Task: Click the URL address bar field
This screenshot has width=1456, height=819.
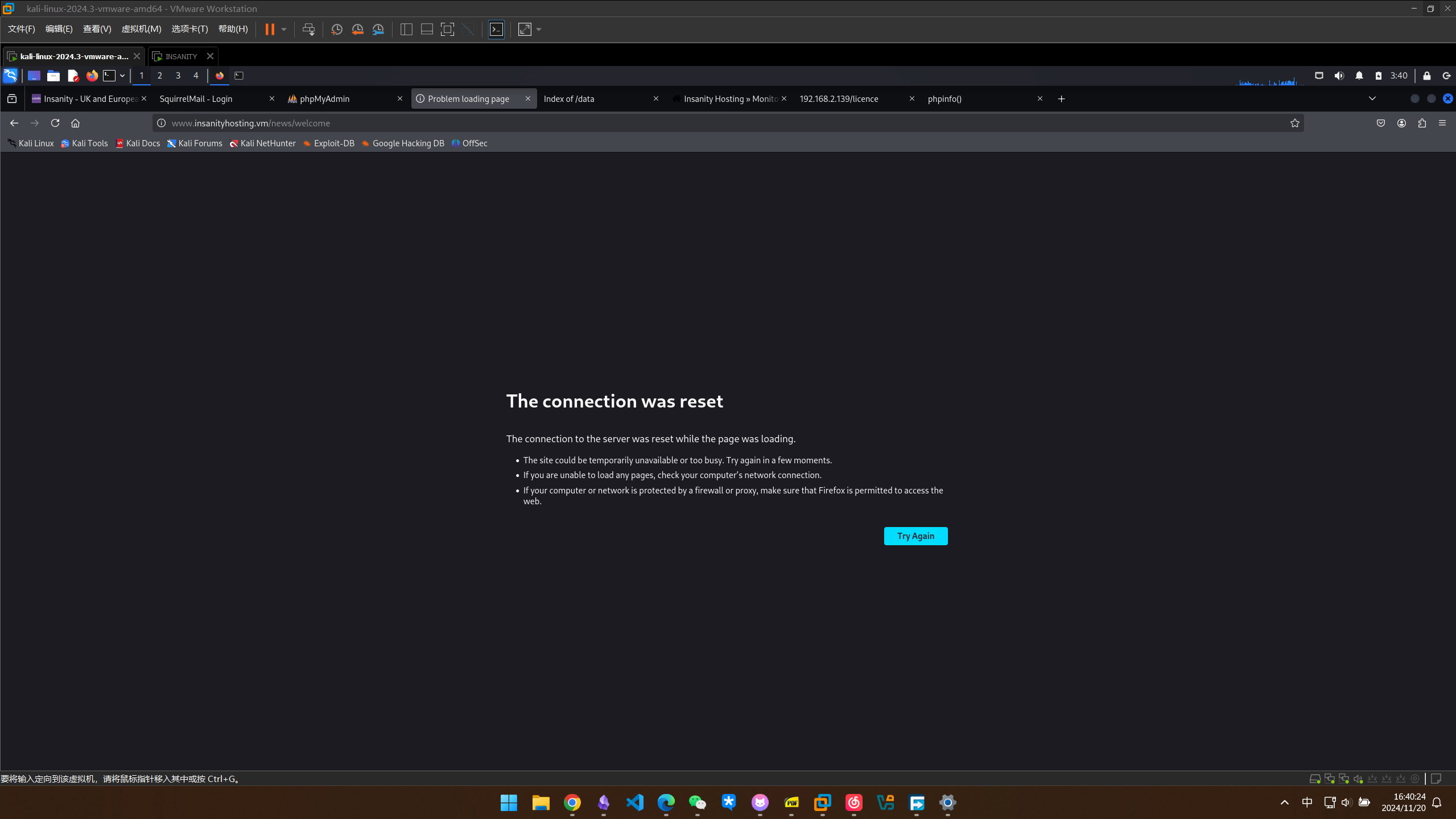Action: 683,123
